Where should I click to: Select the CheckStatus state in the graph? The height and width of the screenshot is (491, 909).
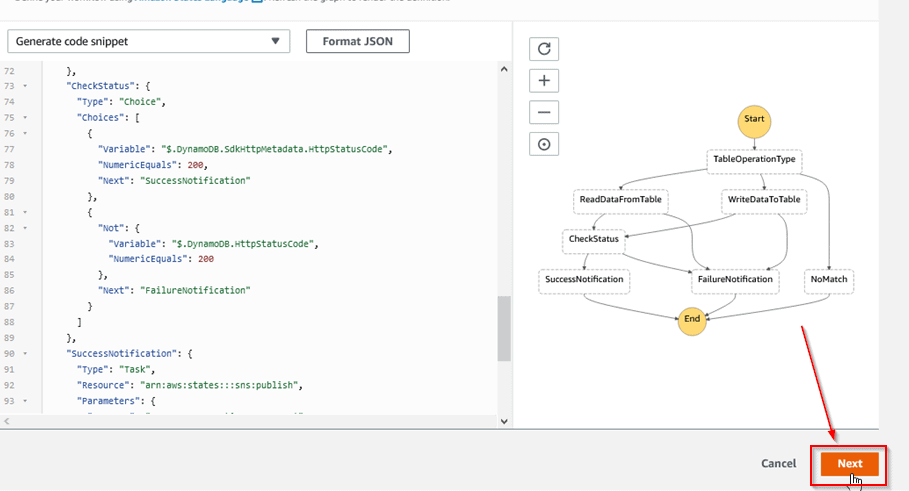[594, 239]
